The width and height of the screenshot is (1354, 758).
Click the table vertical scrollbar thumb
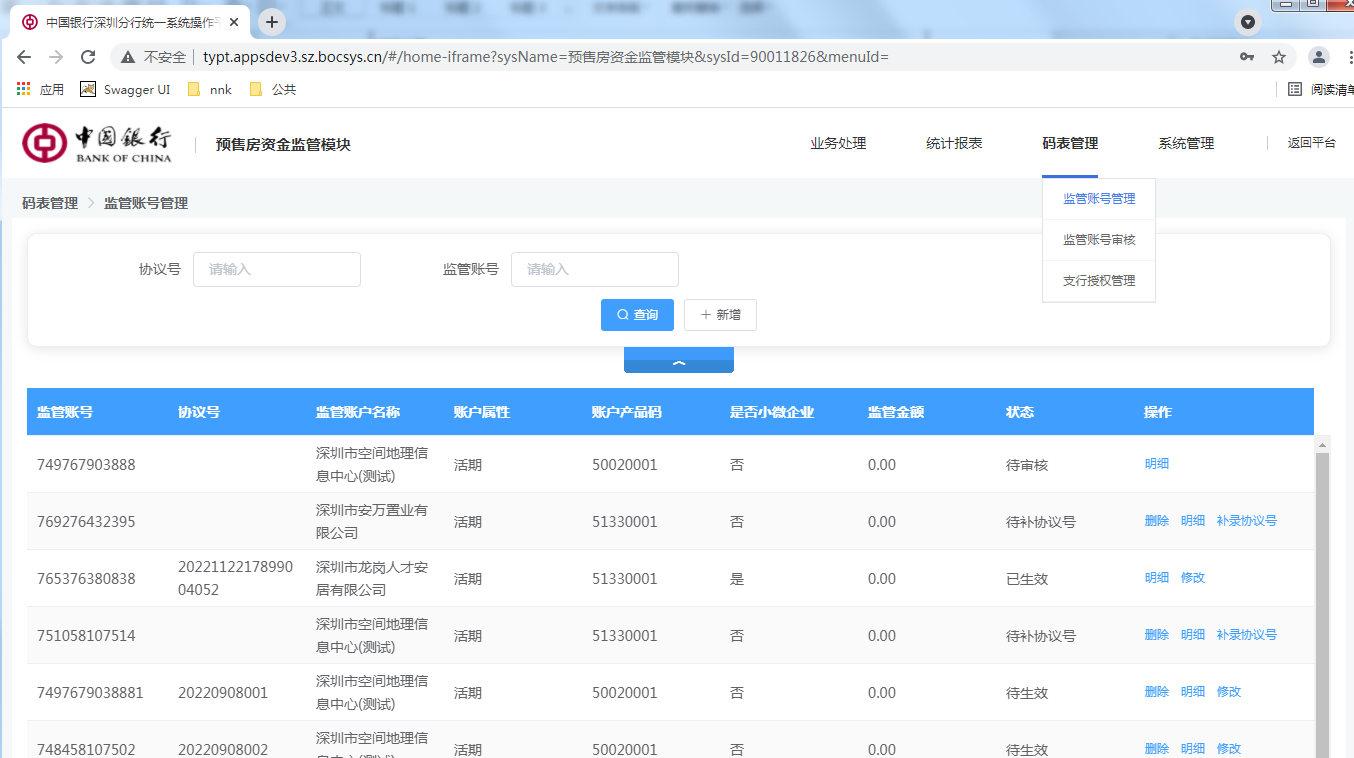pyautogui.click(x=1322, y=604)
